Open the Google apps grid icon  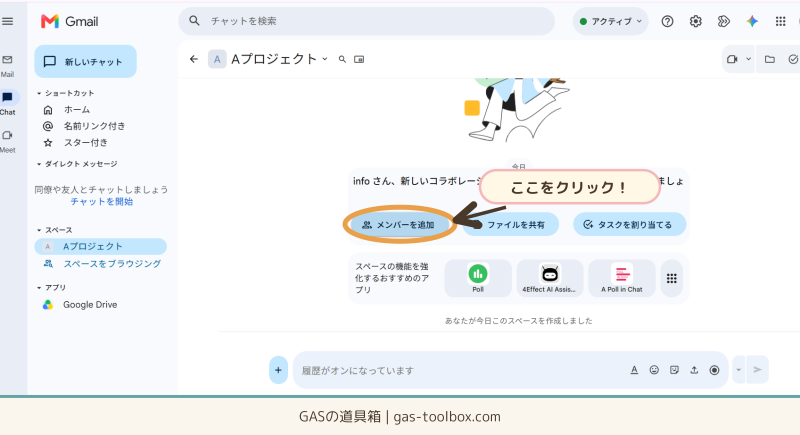(781, 21)
